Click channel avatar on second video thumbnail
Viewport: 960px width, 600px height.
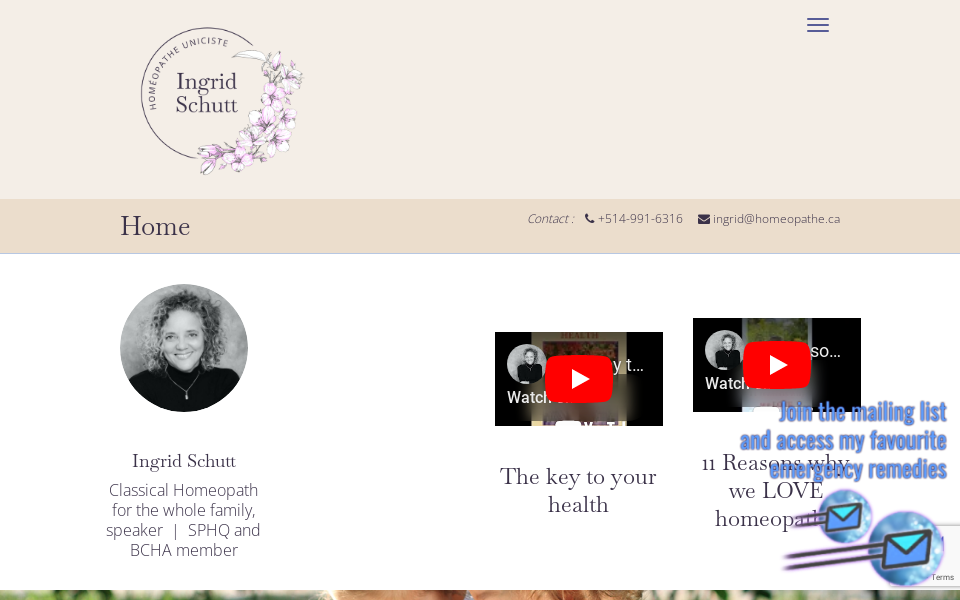coord(725,350)
